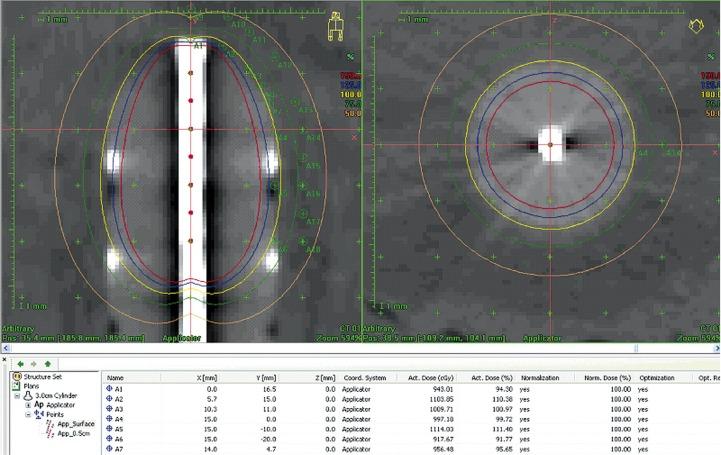Click the up green arrow in tree toolbar
The image size is (721, 455).
[x=47, y=364]
